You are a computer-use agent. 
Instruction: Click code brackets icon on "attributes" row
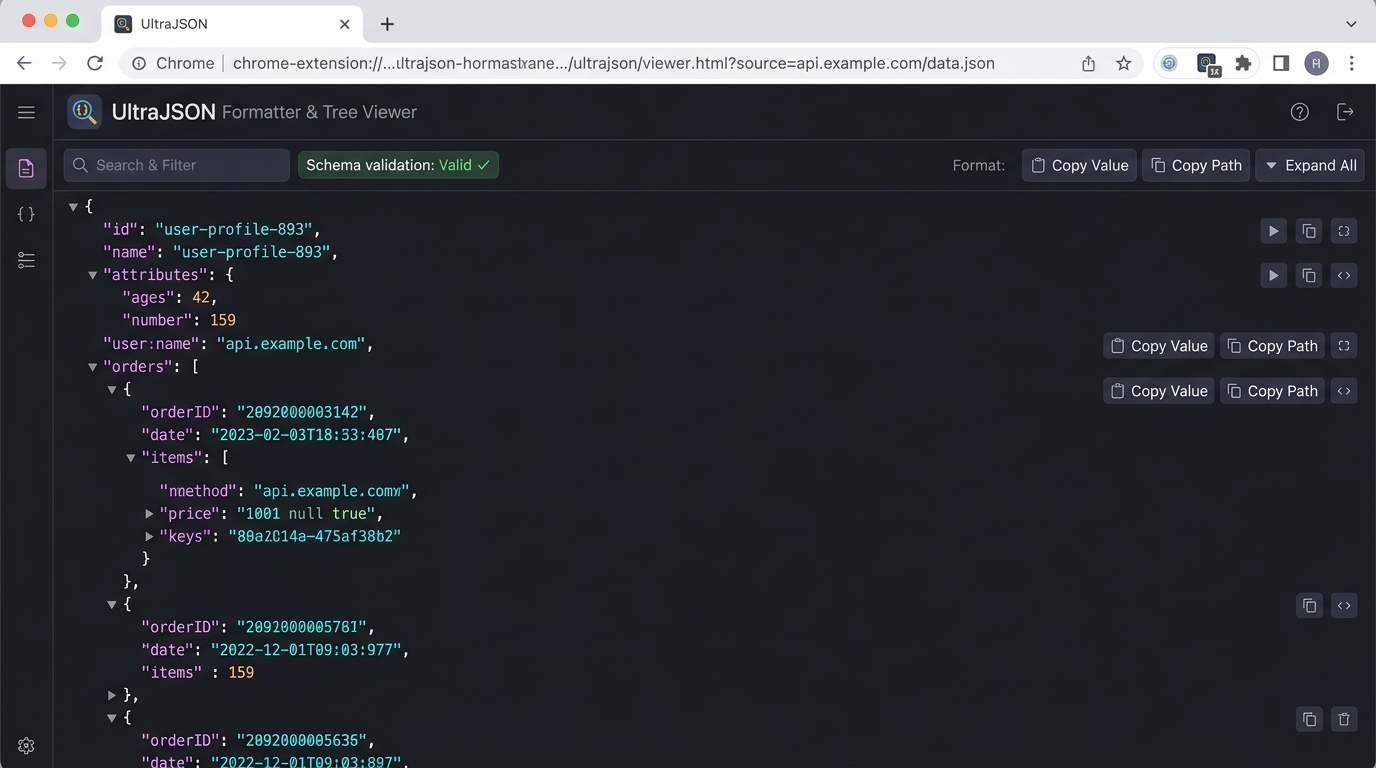point(1344,275)
